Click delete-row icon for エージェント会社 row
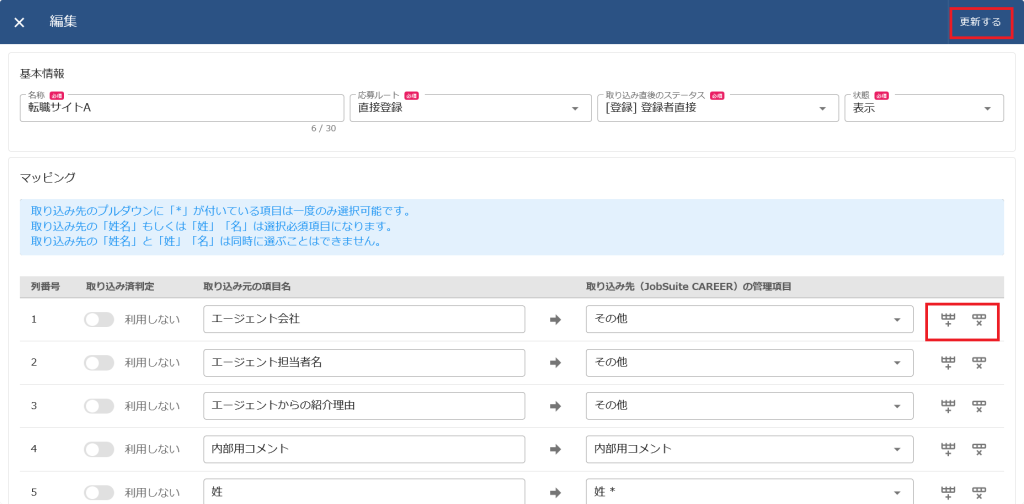The width and height of the screenshot is (1024, 504). pos(979,319)
